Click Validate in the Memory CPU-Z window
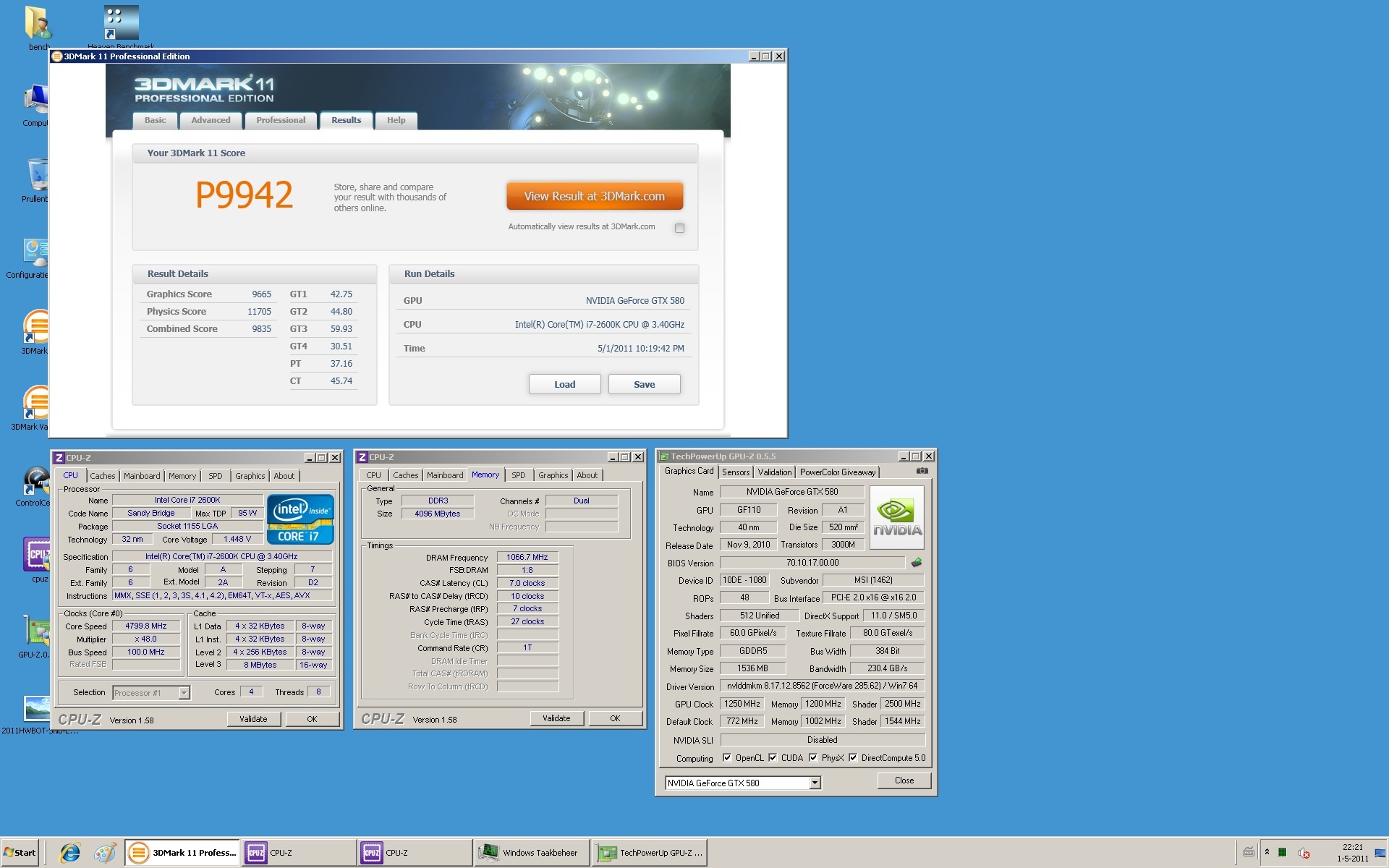 (x=556, y=718)
